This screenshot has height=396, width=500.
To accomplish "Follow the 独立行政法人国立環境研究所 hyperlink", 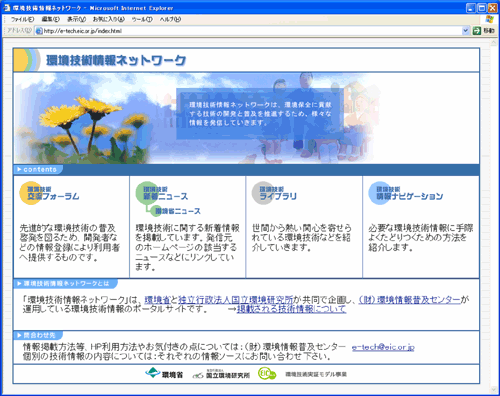I will coord(235,300).
